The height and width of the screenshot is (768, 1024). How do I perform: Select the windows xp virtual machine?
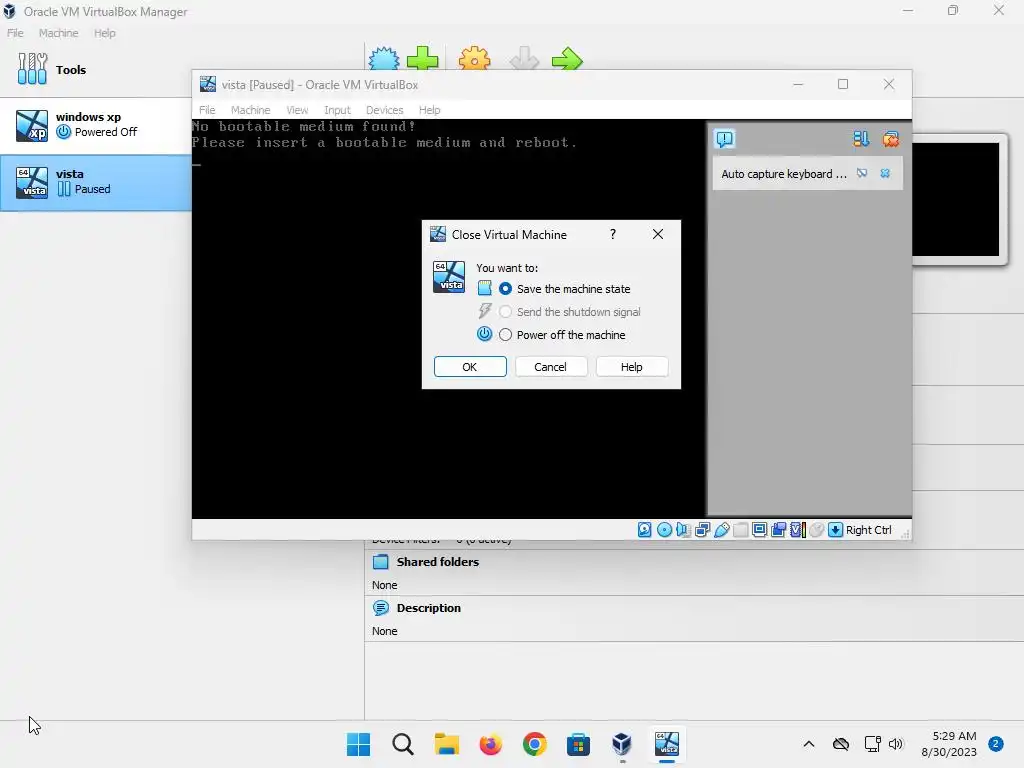point(95,125)
